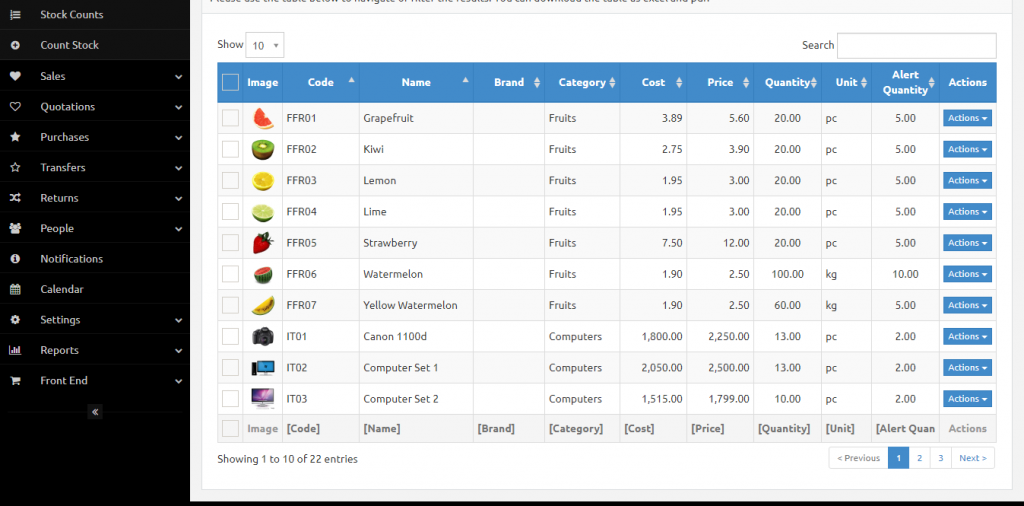Viewport: 1024px width, 506px height.
Task: Tick the select-all checkbox in header
Action: 230,82
